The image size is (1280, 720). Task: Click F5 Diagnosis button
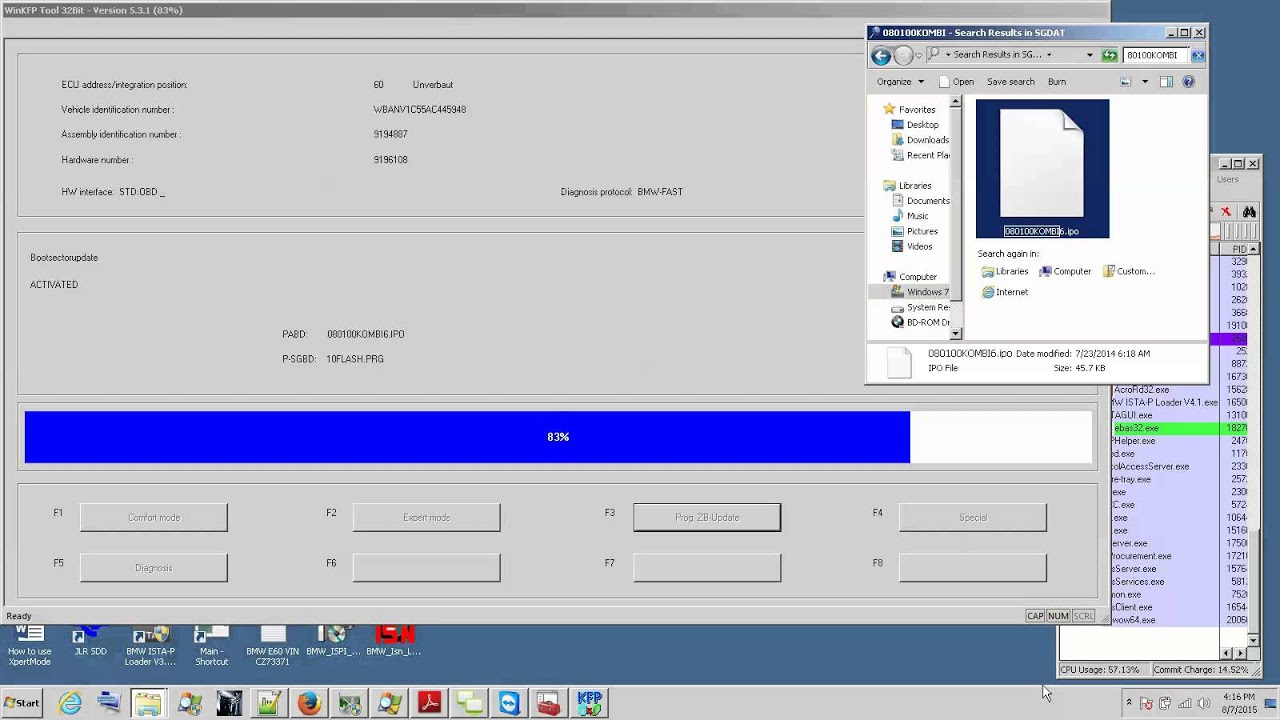(x=154, y=567)
